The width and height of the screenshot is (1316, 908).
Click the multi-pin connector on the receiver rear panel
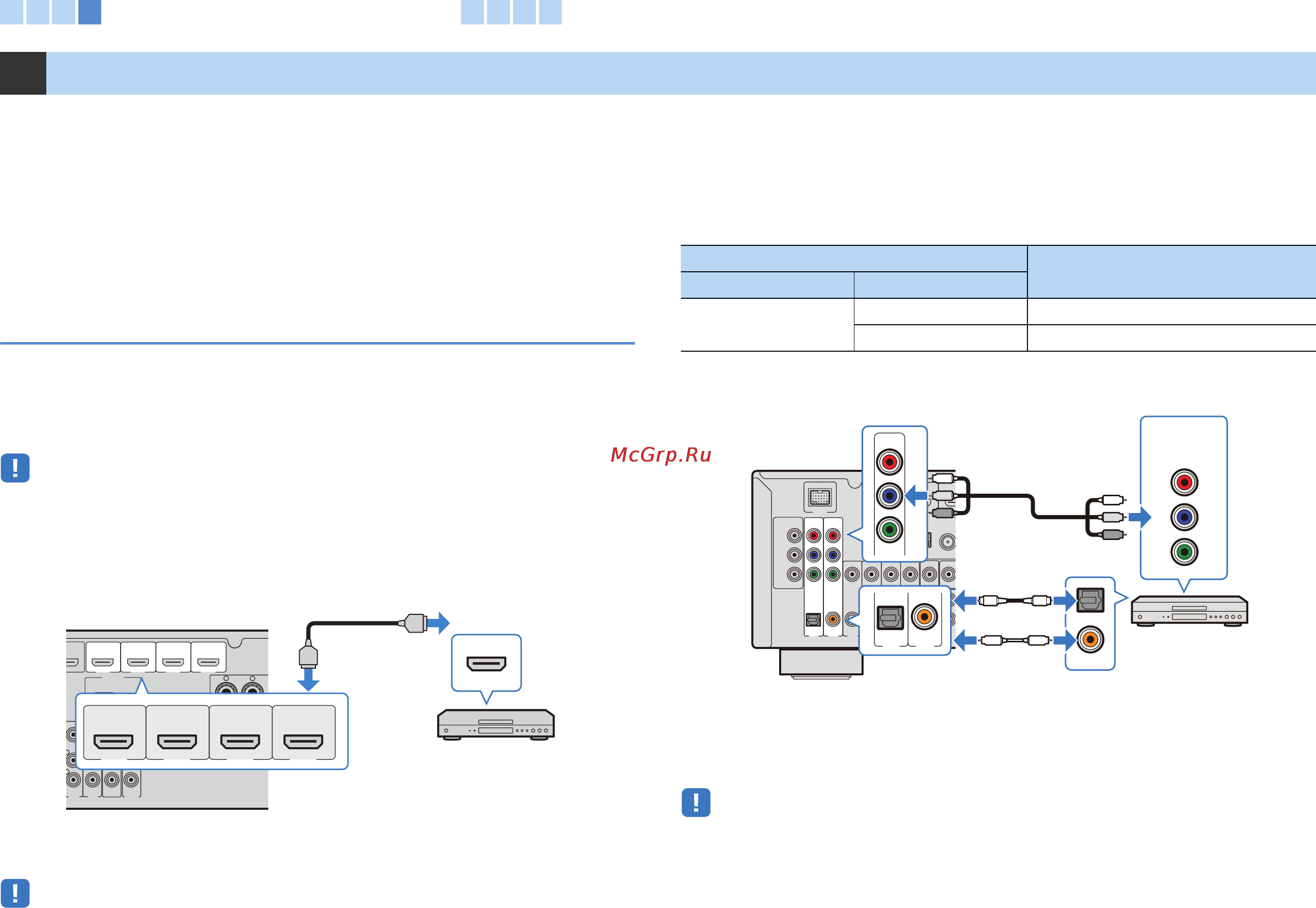coord(819,497)
